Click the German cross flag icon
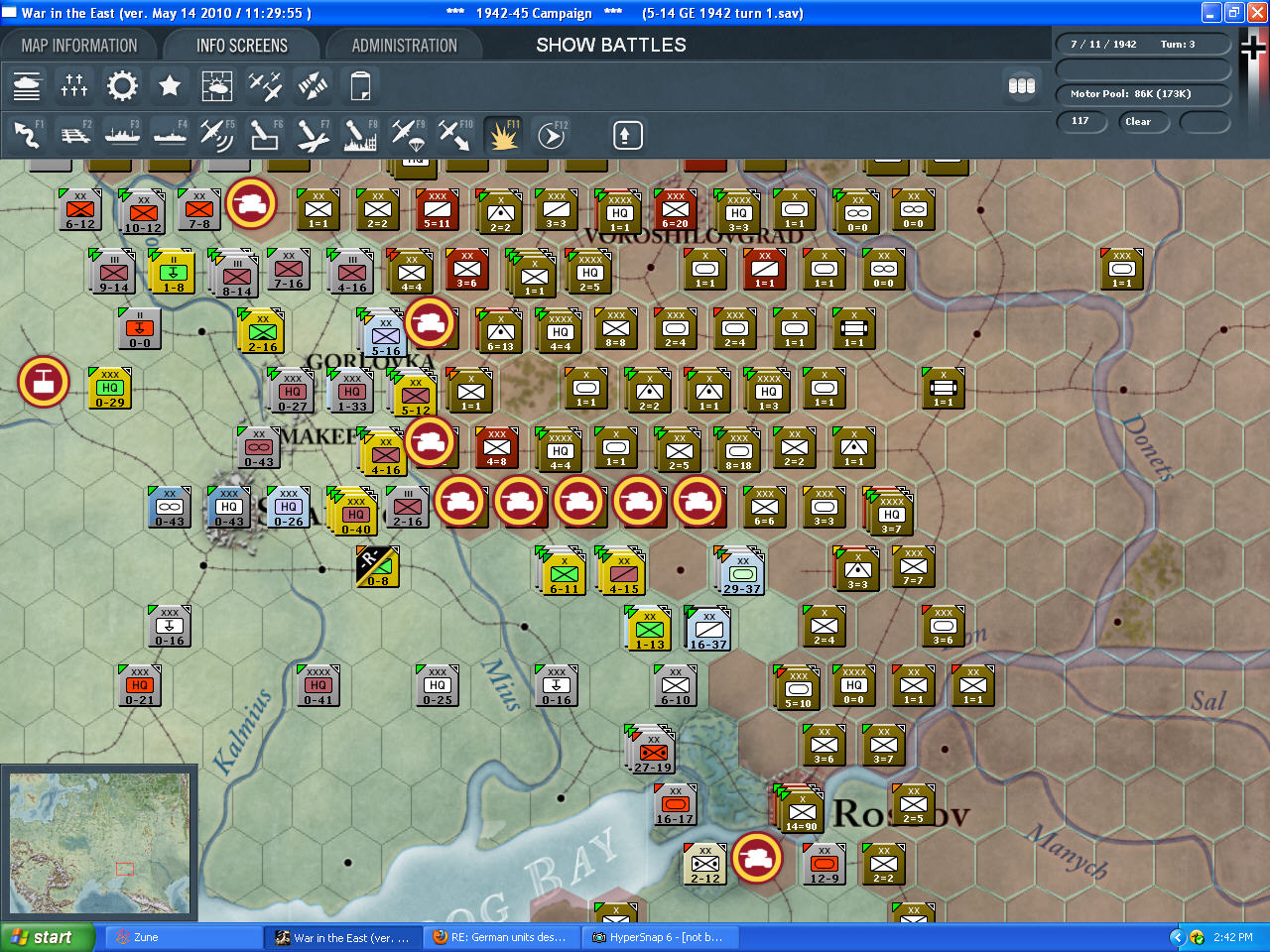 [1254, 47]
